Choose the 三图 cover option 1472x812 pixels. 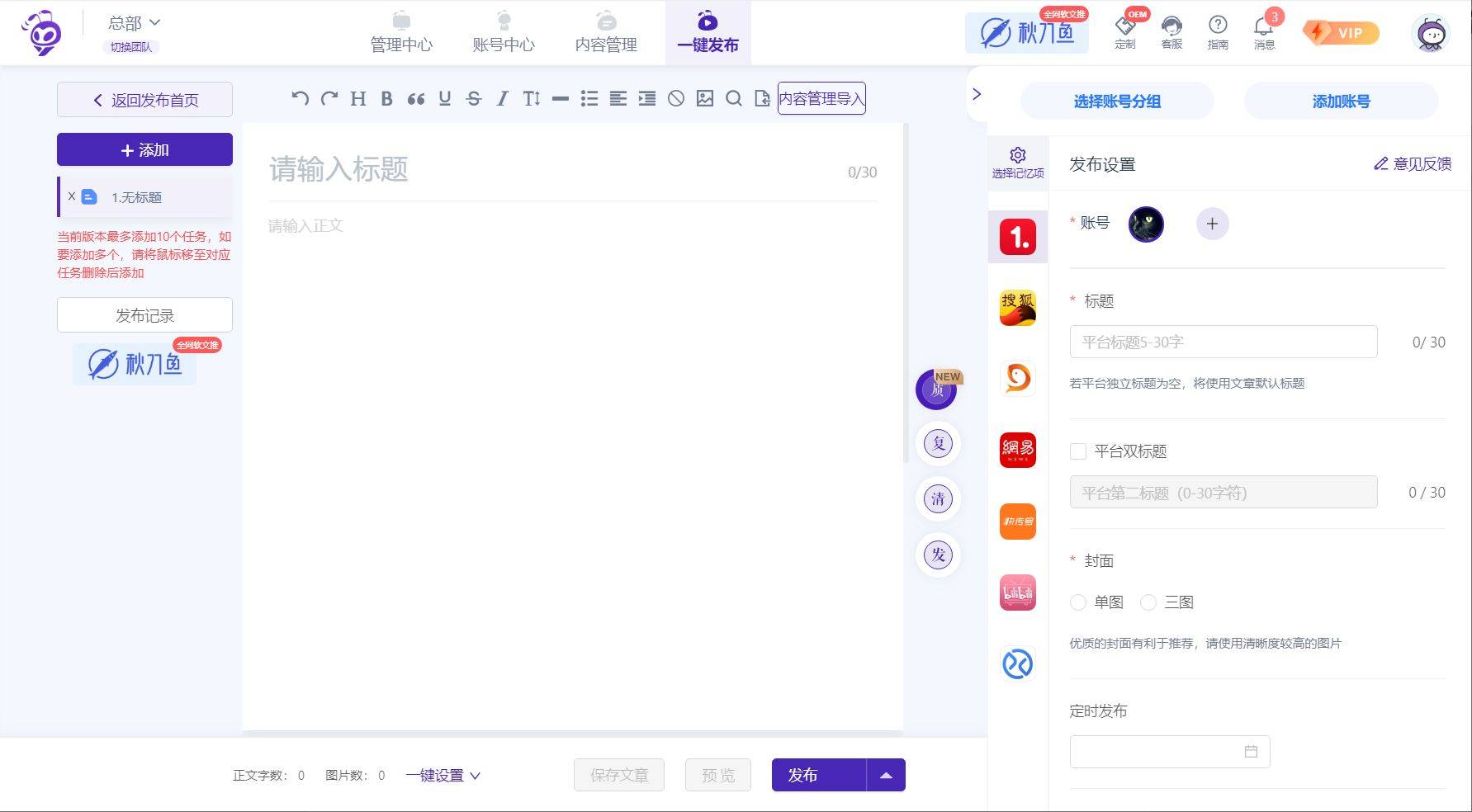pyautogui.click(x=1148, y=602)
